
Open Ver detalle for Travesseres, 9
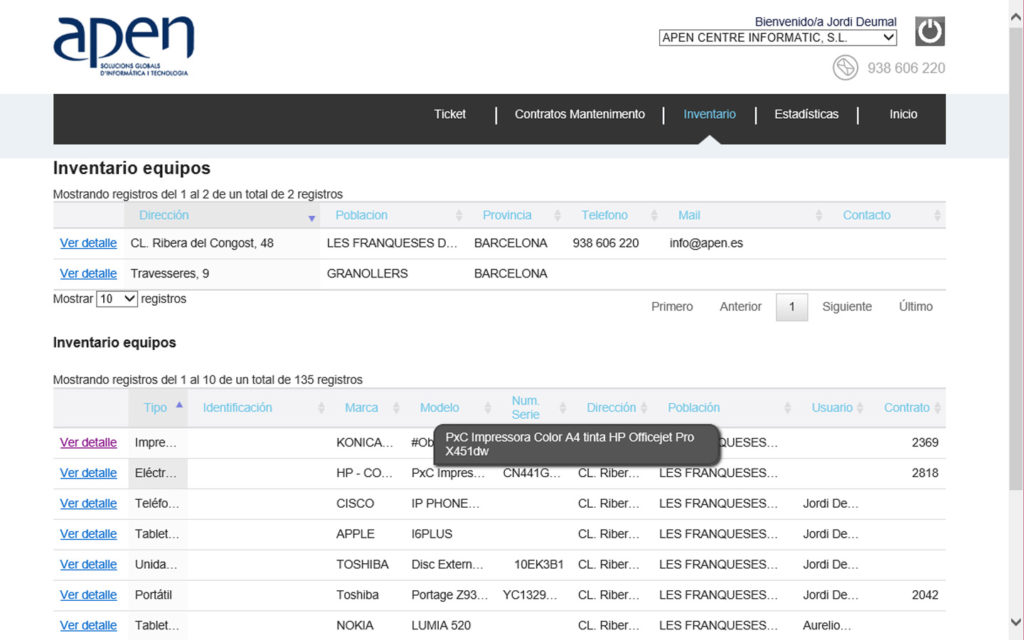pyautogui.click(x=88, y=274)
